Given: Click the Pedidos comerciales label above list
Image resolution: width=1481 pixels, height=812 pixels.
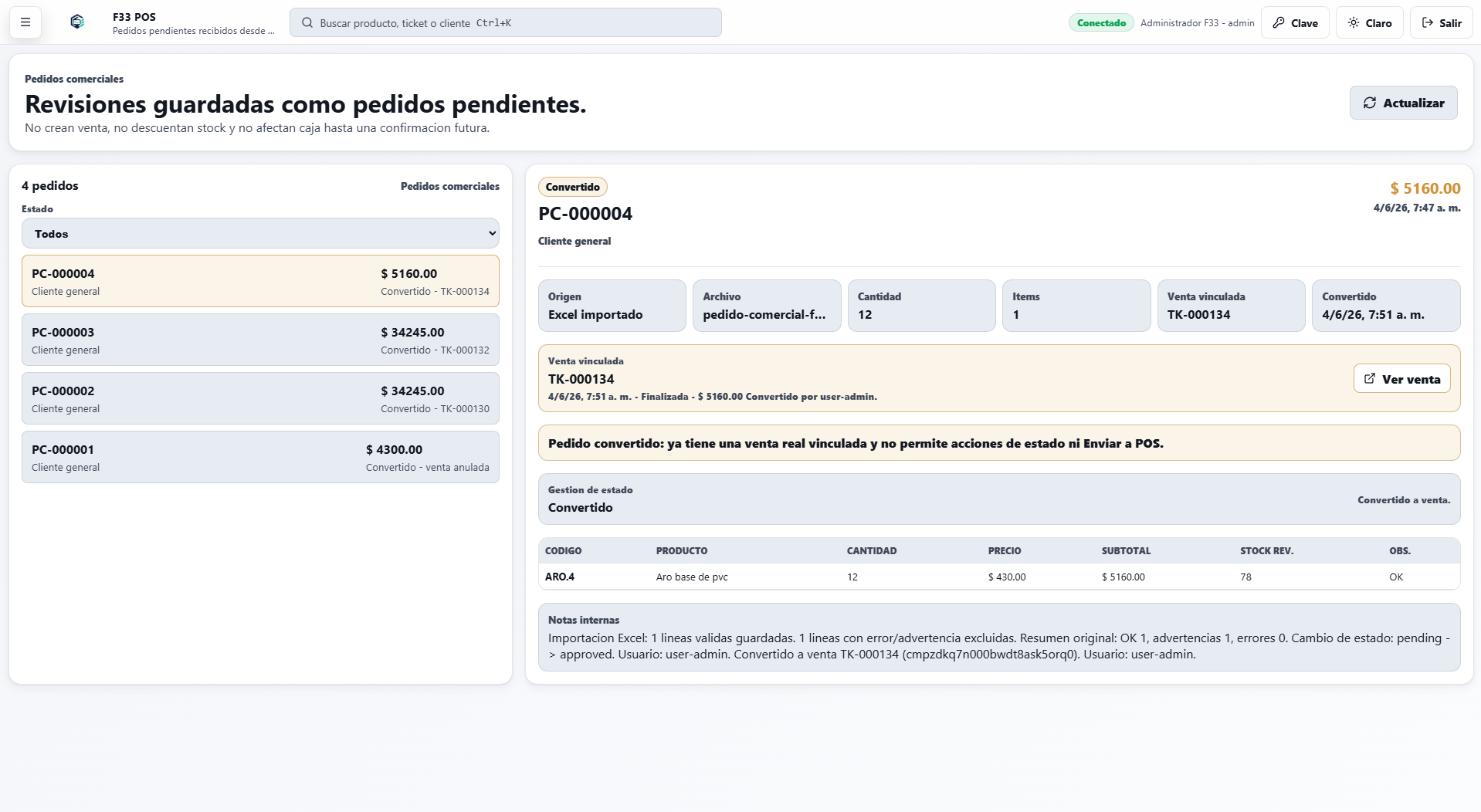Looking at the screenshot, I should (x=449, y=186).
